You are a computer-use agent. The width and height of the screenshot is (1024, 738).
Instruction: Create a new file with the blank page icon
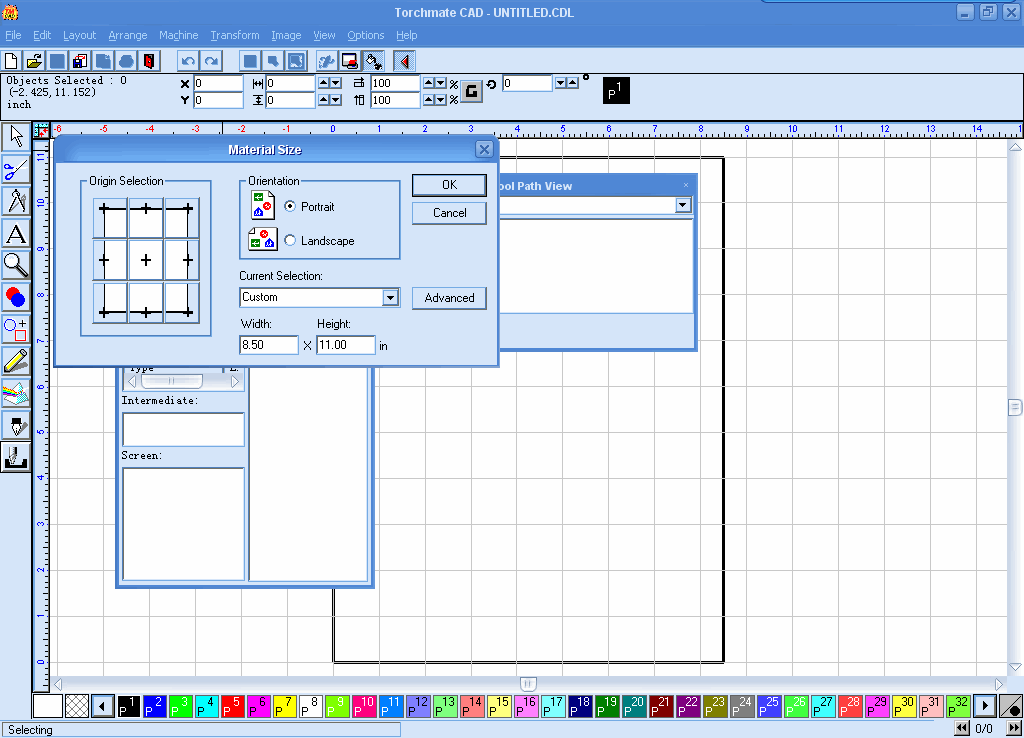[11, 61]
